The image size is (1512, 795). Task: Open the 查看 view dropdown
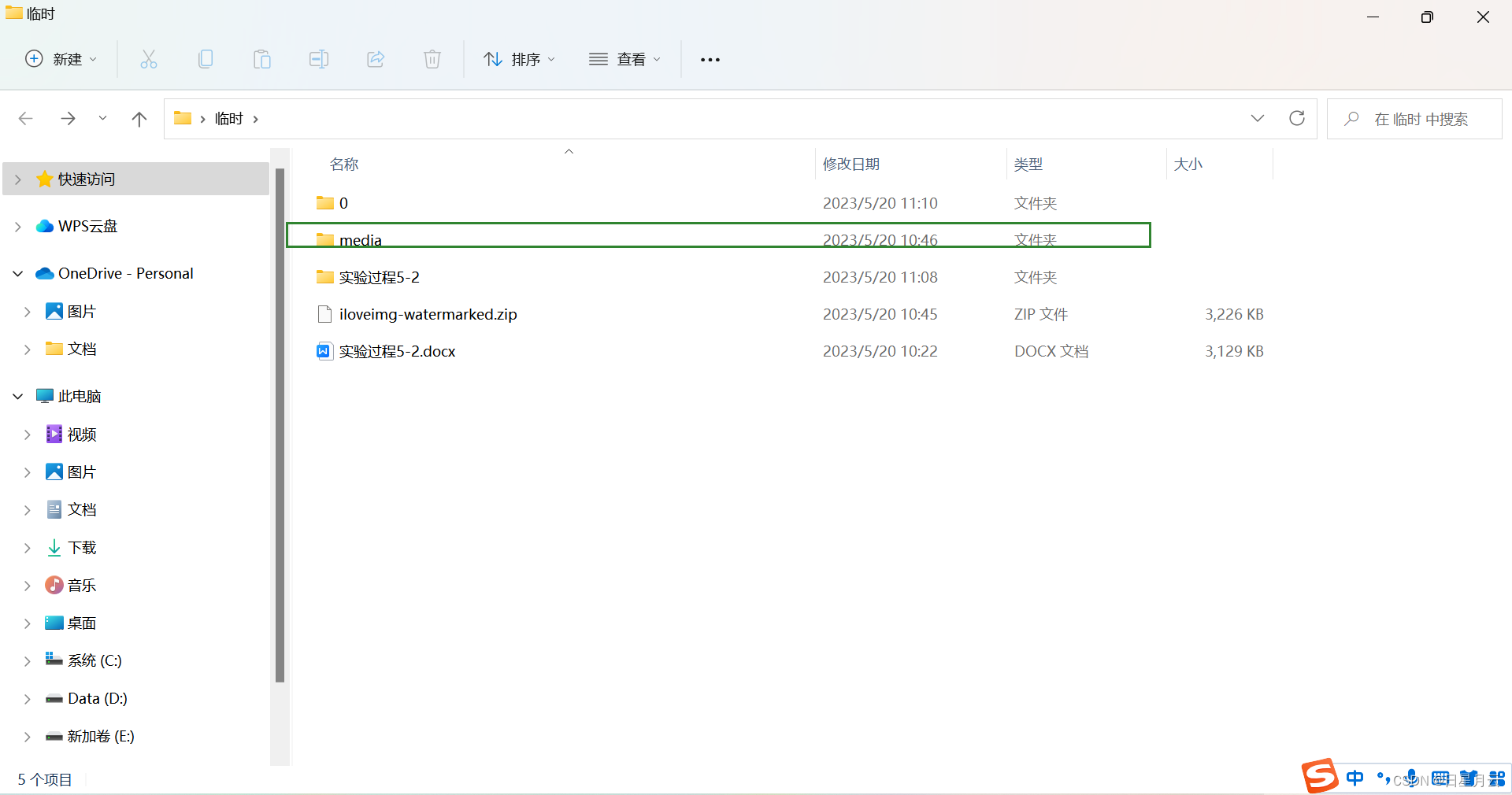coord(625,59)
